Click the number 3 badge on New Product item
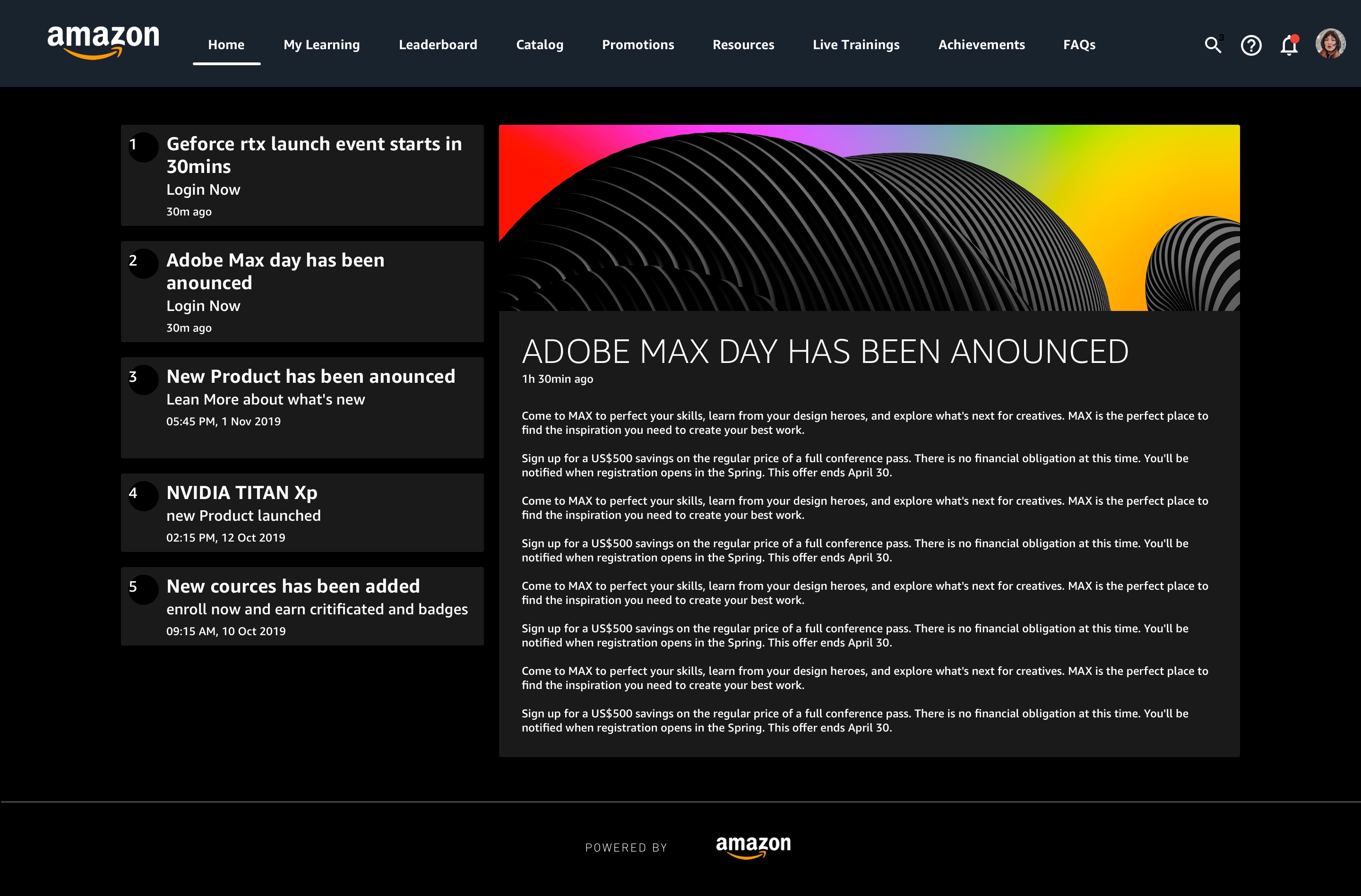Viewport: 1361px width, 896px height. 143,379
